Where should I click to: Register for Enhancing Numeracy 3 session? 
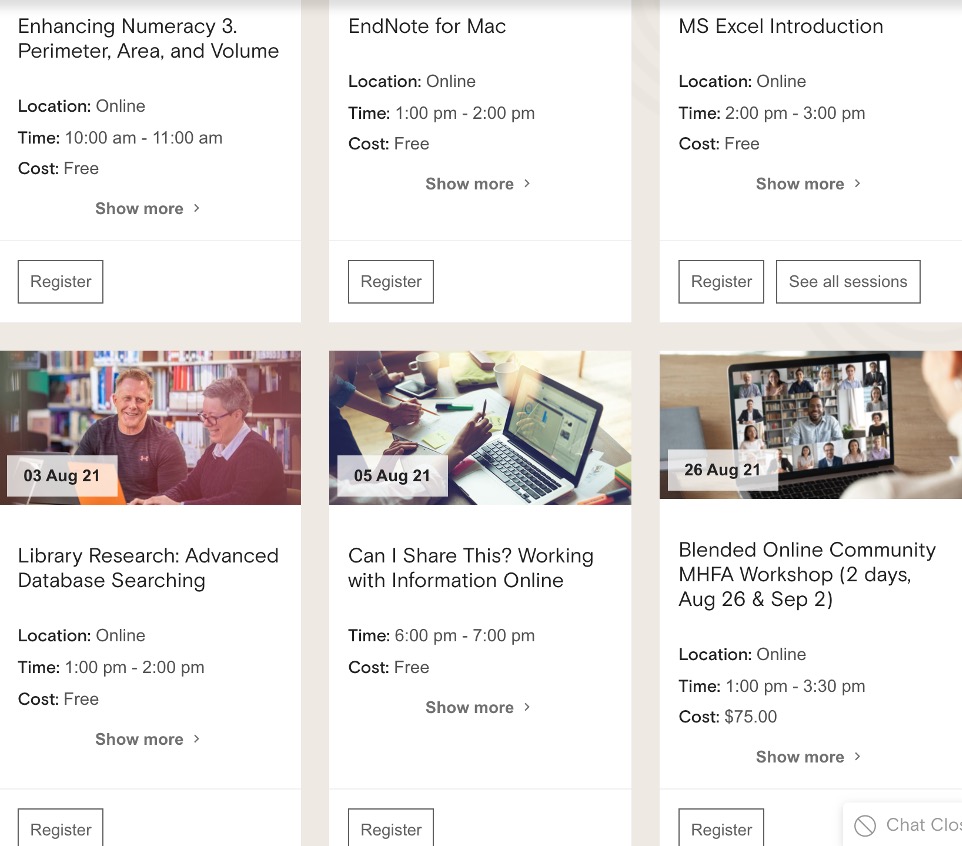tap(61, 282)
